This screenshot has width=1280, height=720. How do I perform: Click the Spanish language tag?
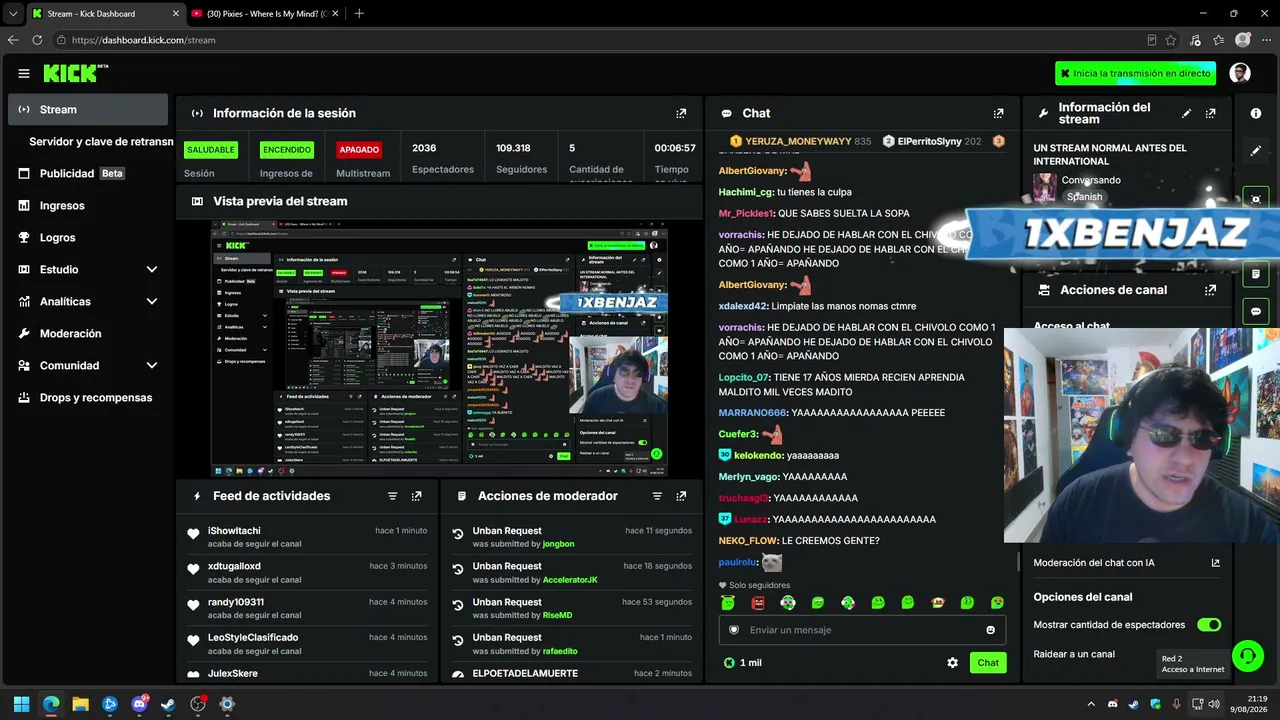[1084, 197]
